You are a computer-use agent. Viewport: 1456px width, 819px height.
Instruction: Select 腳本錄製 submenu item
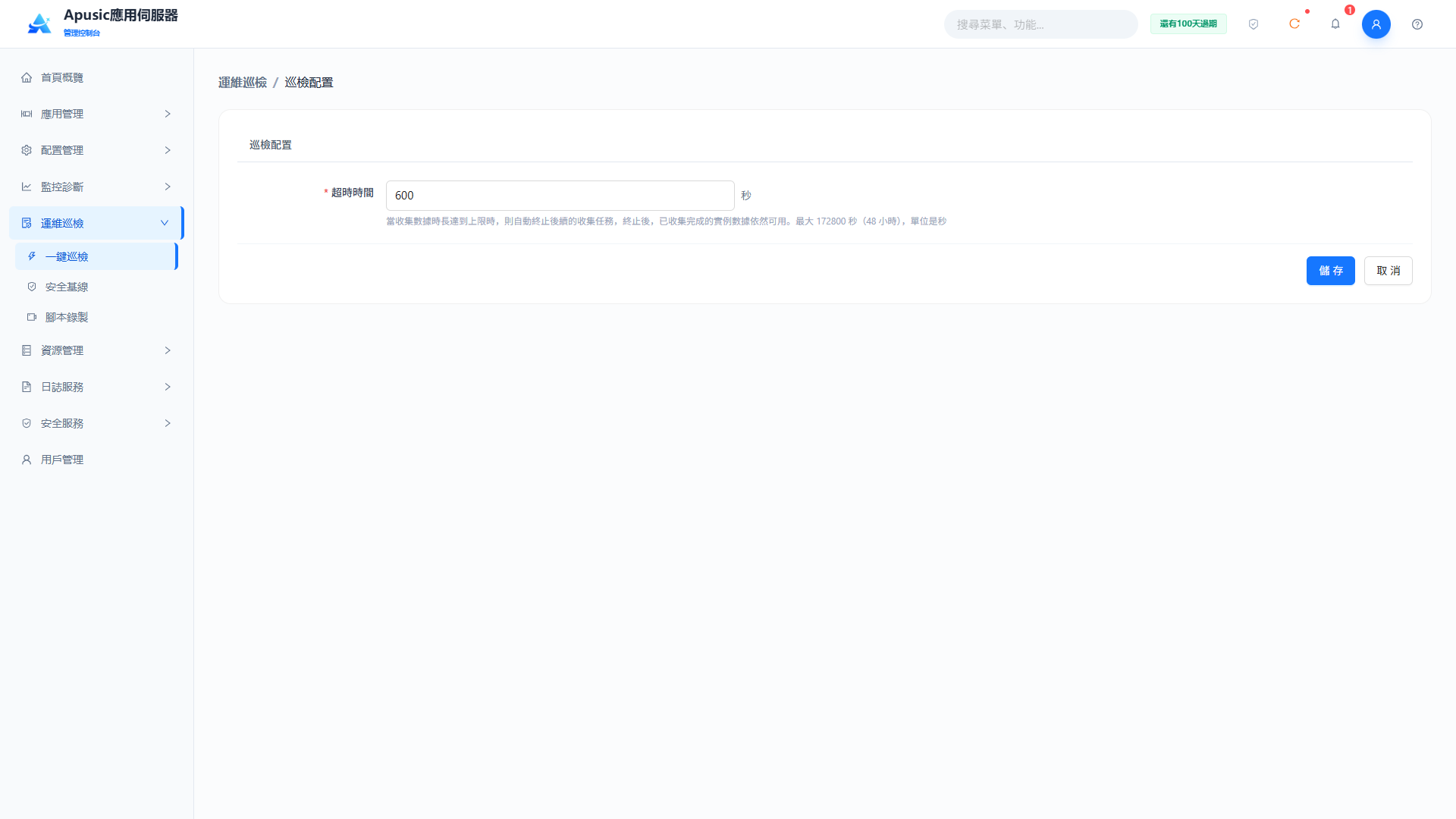pyautogui.click(x=96, y=317)
